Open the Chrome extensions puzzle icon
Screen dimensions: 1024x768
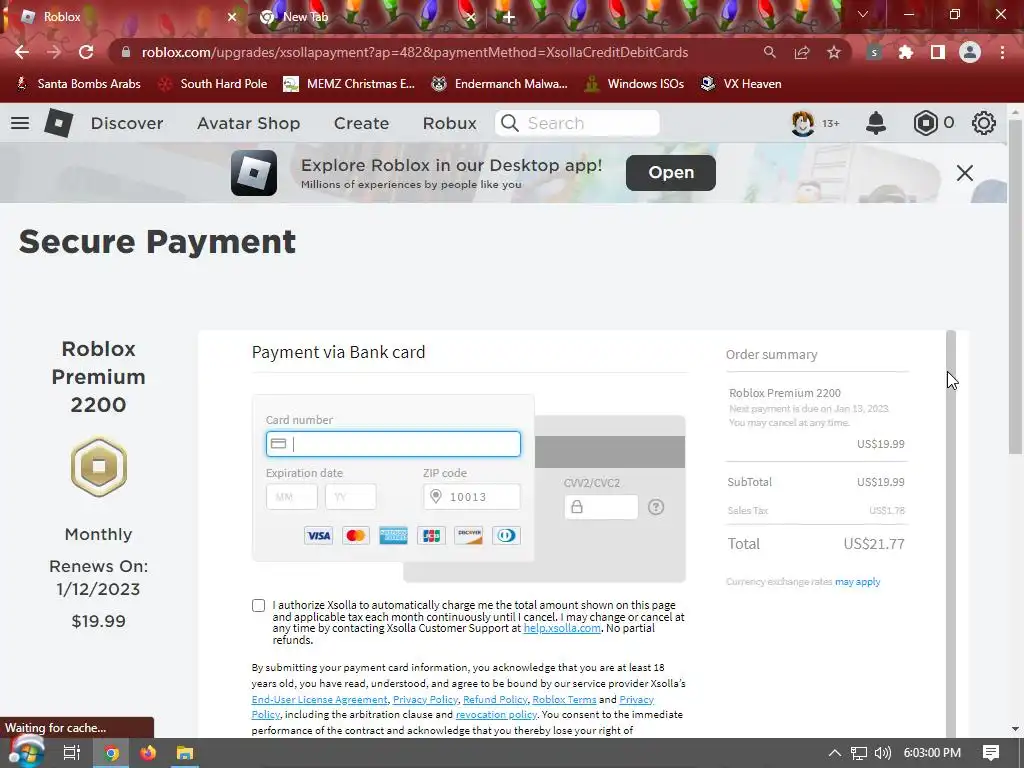(906, 52)
